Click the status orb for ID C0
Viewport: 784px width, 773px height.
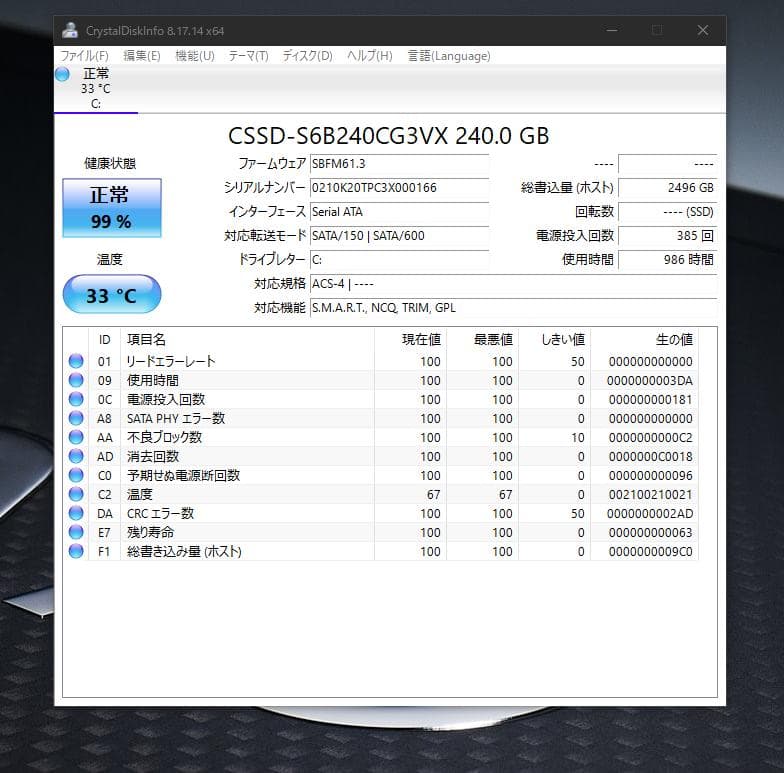coord(76,475)
